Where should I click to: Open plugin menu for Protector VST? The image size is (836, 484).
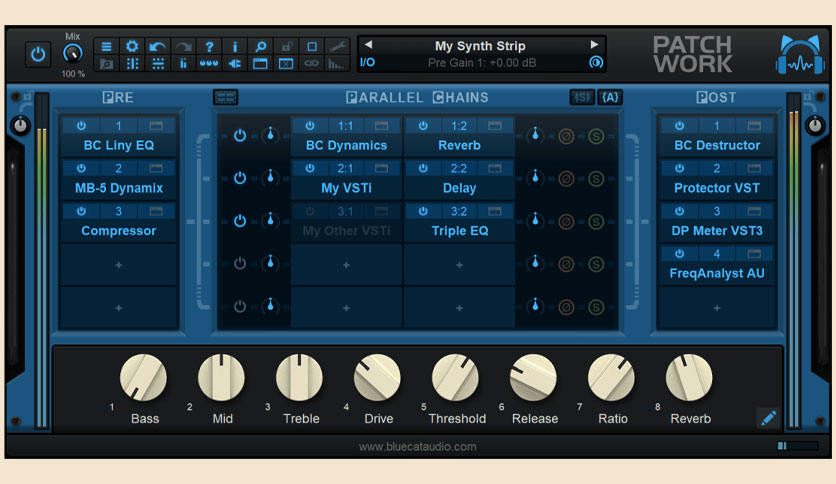(x=717, y=188)
